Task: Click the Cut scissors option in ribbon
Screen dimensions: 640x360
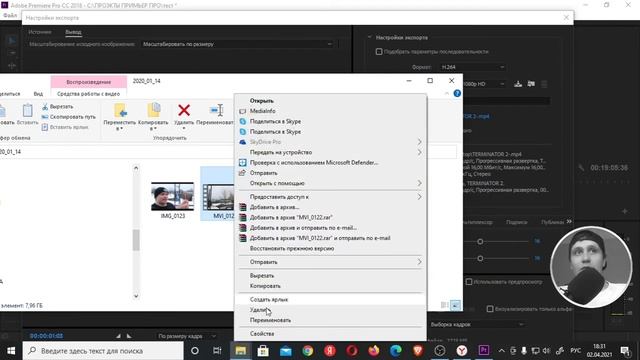Action: tap(58, 107)
